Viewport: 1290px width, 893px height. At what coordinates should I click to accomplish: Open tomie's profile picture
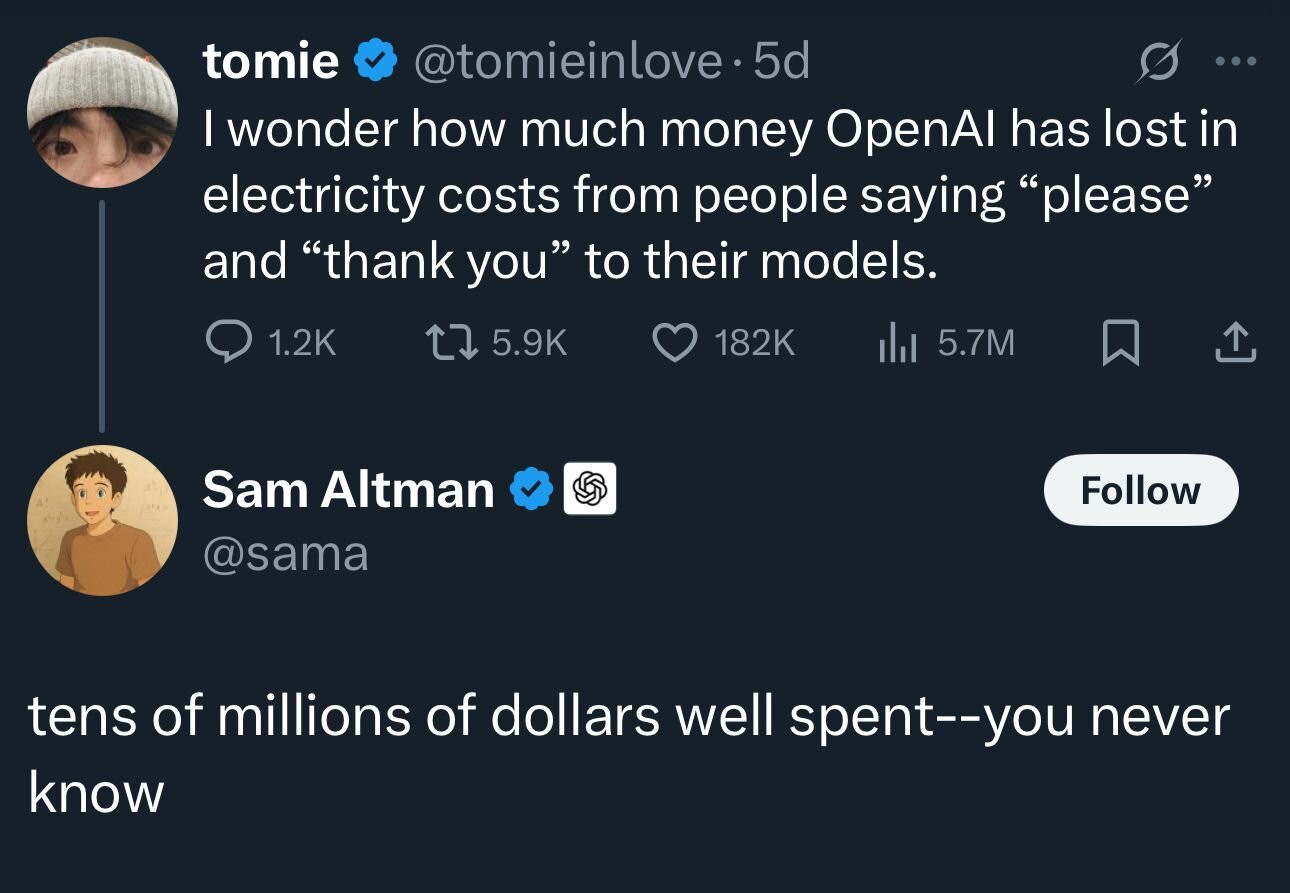[102, 112]
